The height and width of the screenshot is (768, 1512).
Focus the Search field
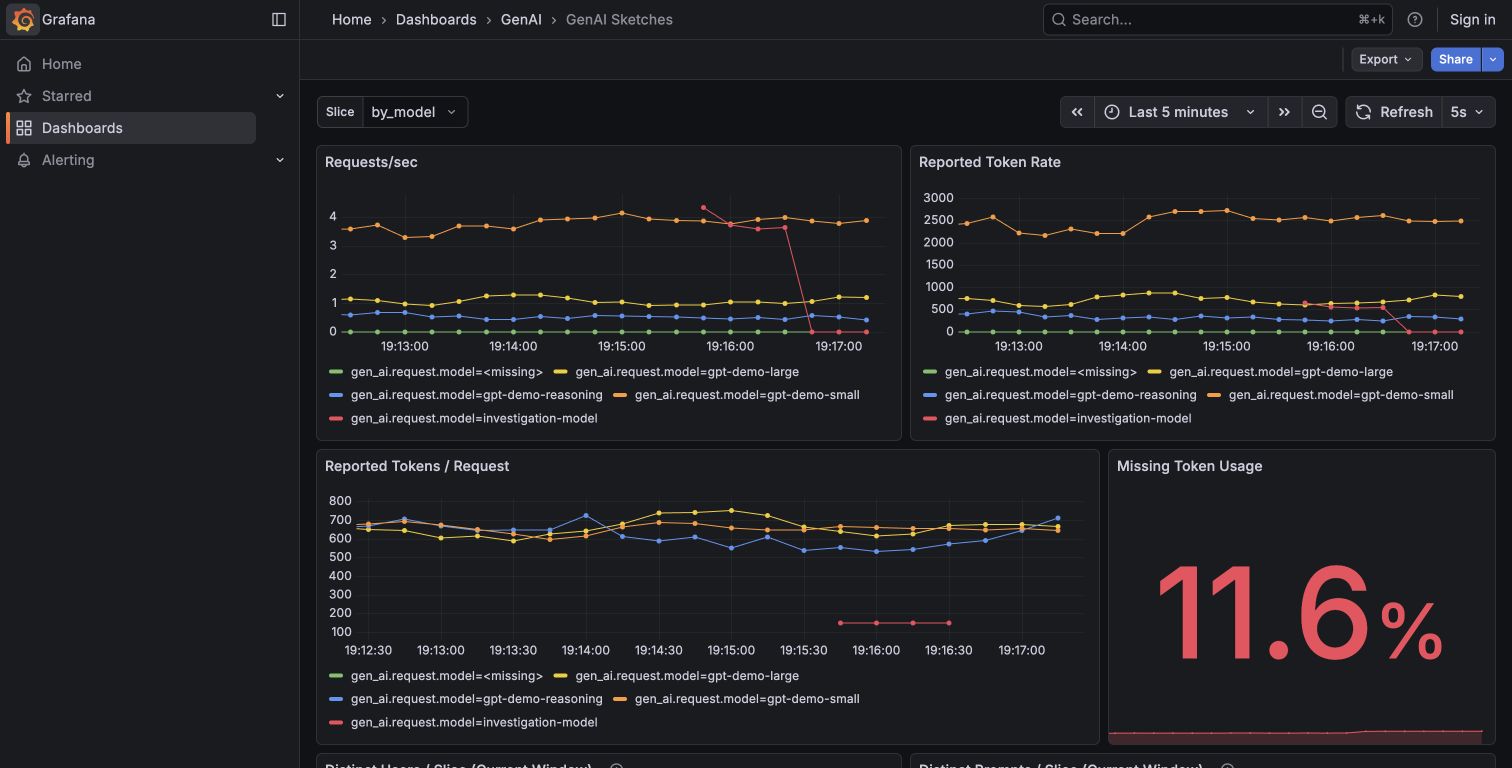pos(1217,19)
